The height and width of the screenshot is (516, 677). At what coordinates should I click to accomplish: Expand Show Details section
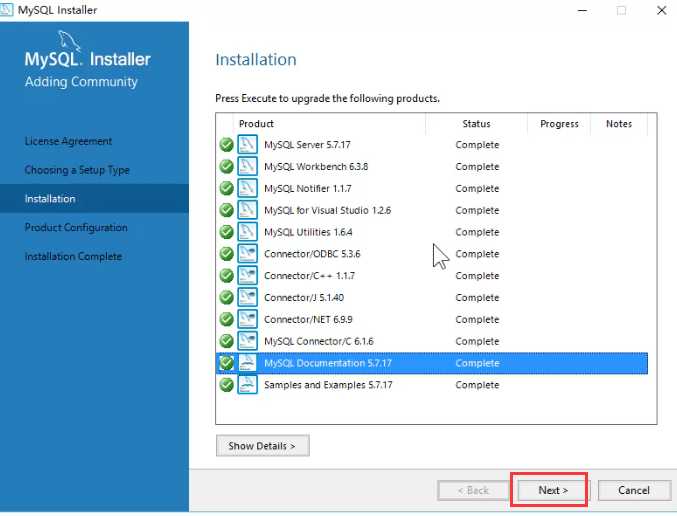(263, 446)
